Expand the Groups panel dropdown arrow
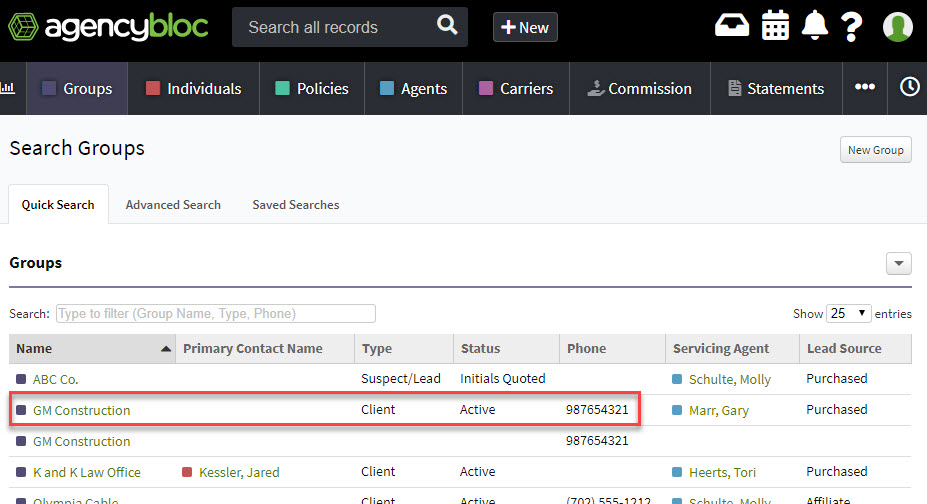This screenshot has width=927, height=504. (x=899, y=264)
